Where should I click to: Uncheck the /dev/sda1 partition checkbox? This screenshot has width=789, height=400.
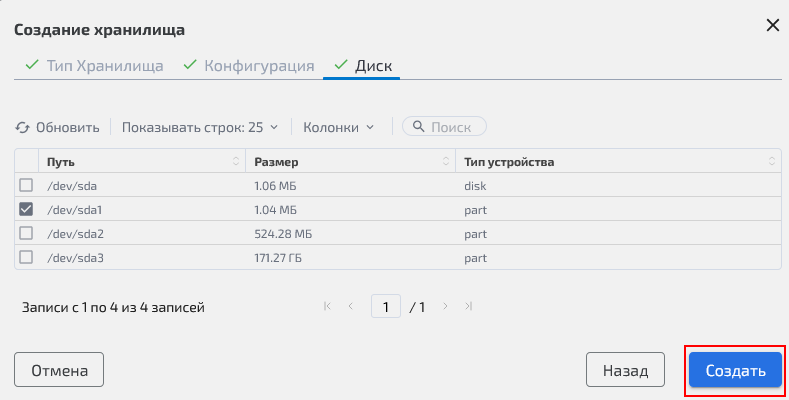coord(26,209)
